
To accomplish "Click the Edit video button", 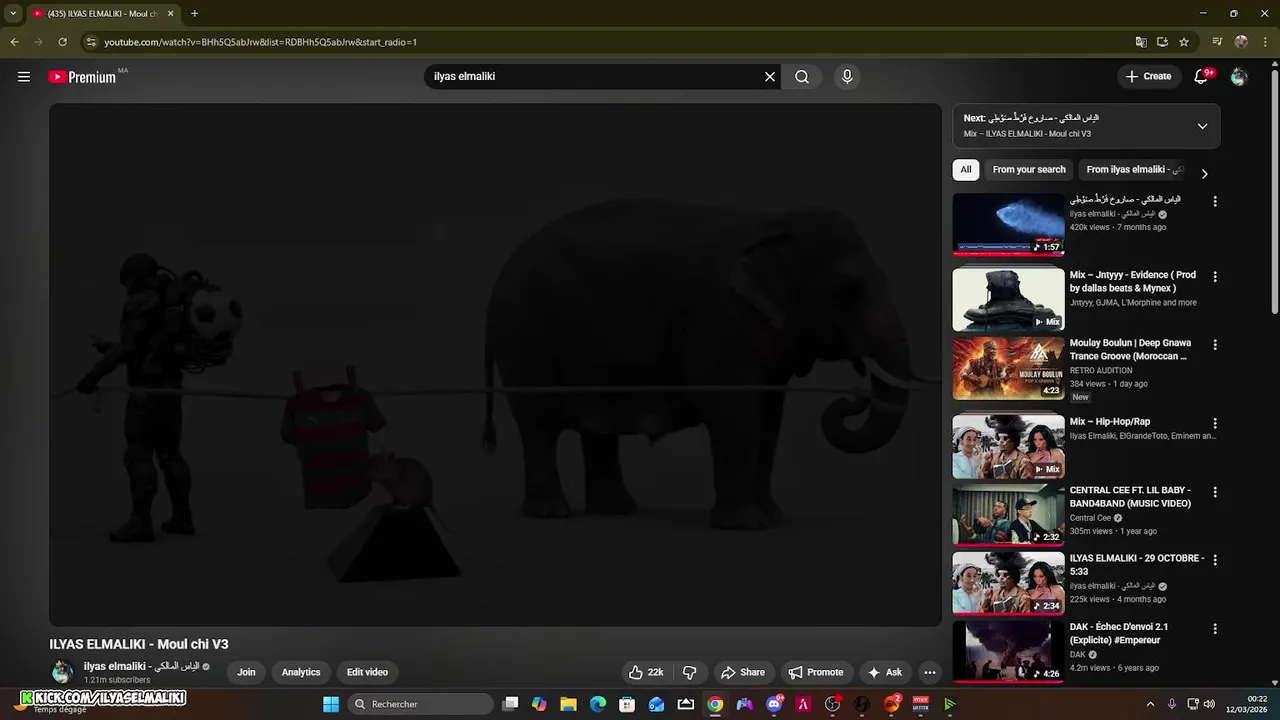I will point(367,672).
